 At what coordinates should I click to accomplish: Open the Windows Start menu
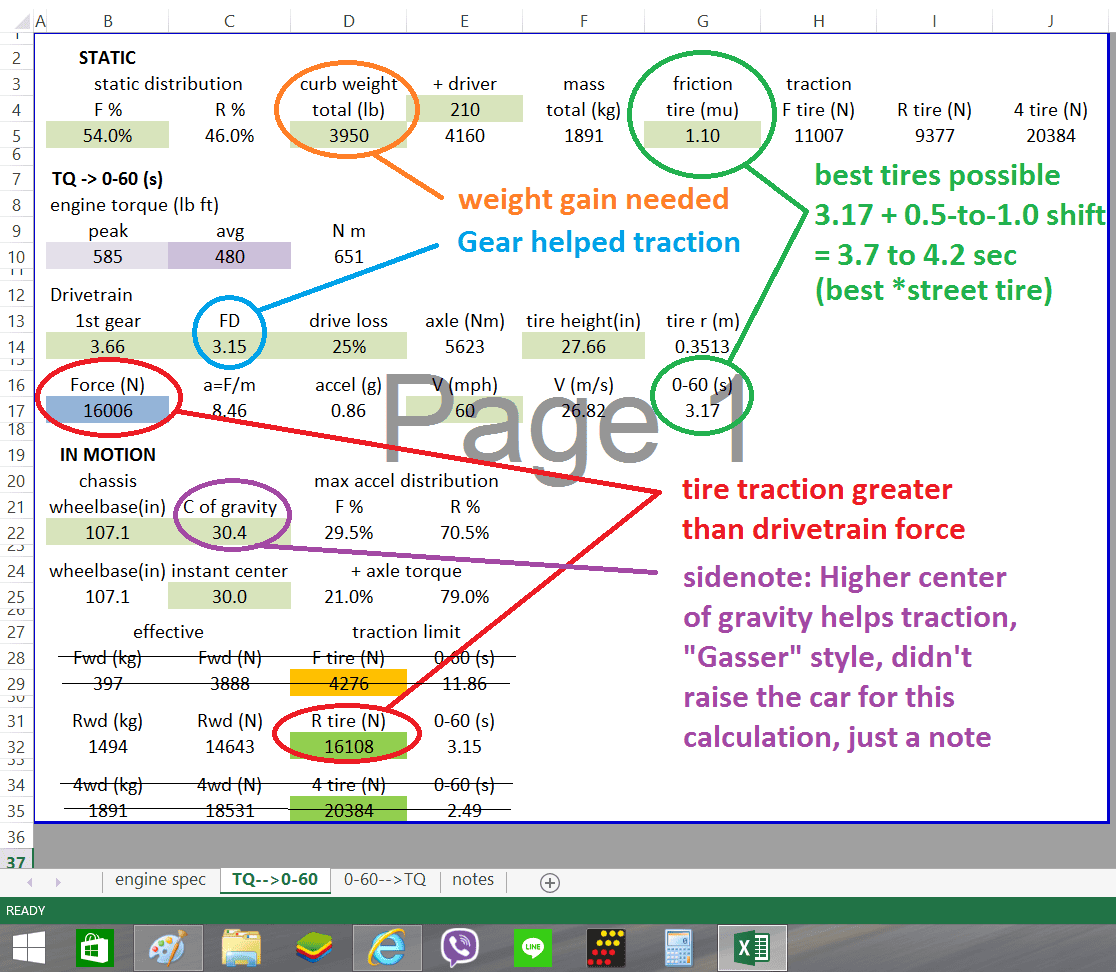28,948
